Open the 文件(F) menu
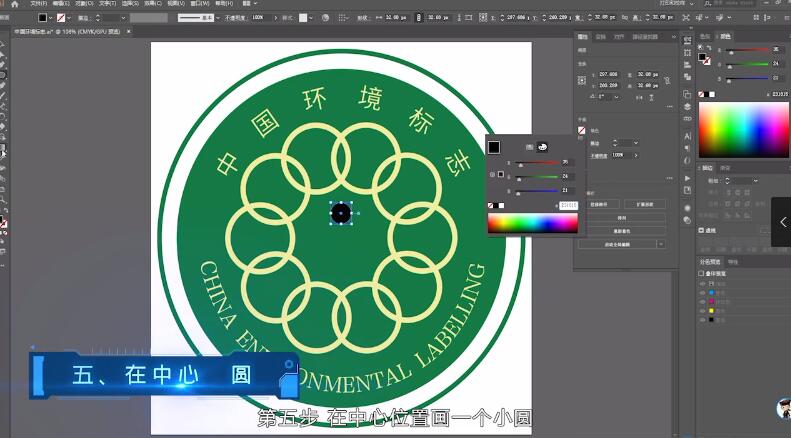This screenshot has width=791, height=438. (x=38, y=4)
